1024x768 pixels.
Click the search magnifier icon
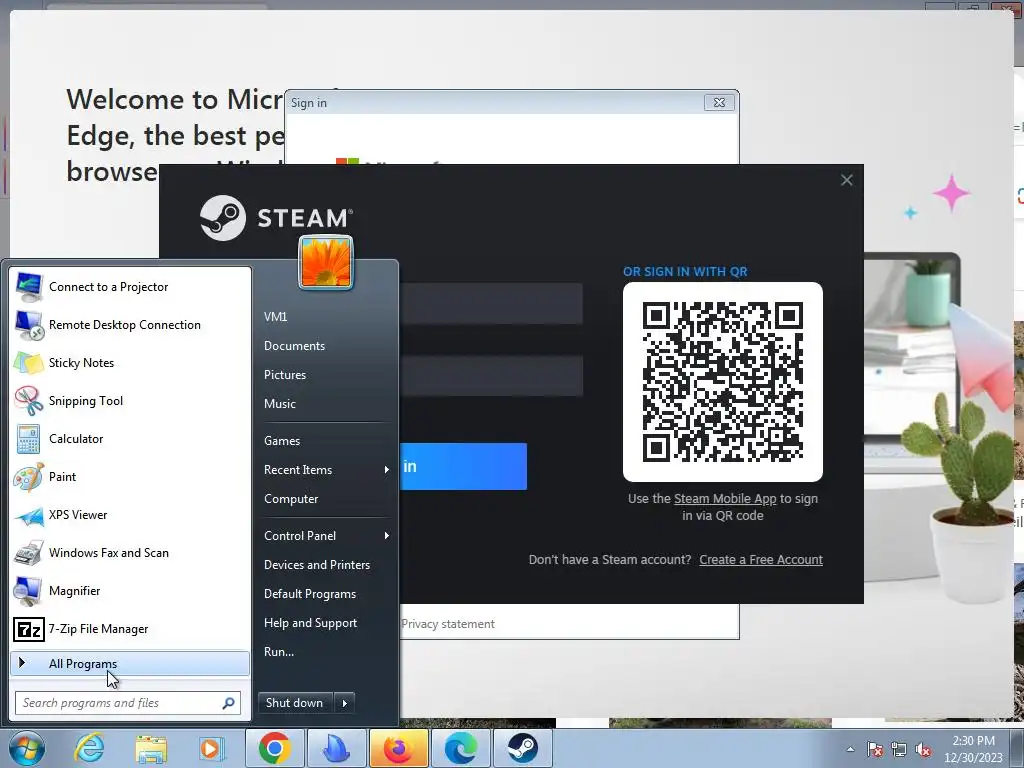click(229, 703)
